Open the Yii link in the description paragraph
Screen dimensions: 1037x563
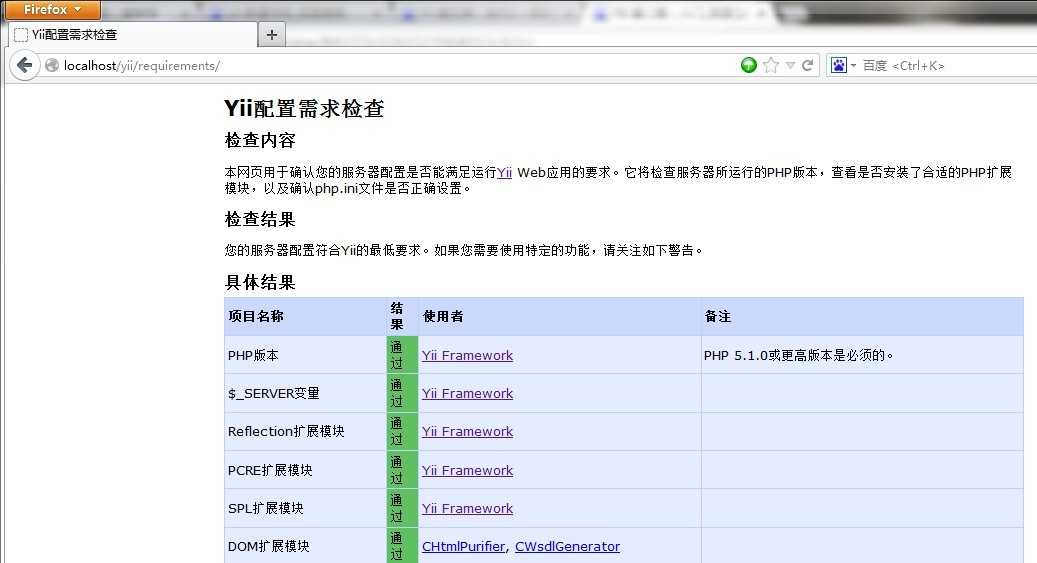click(x=505, y=173)
